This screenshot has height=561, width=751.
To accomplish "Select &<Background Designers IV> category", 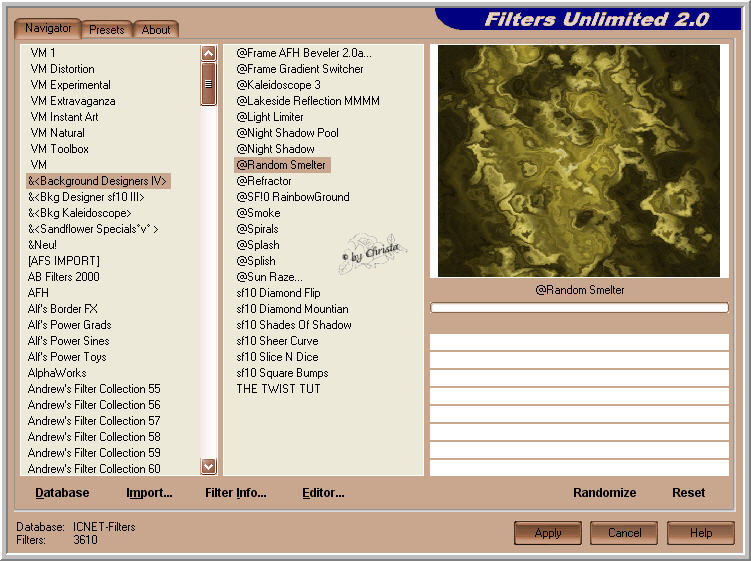I will click(98, 181).
